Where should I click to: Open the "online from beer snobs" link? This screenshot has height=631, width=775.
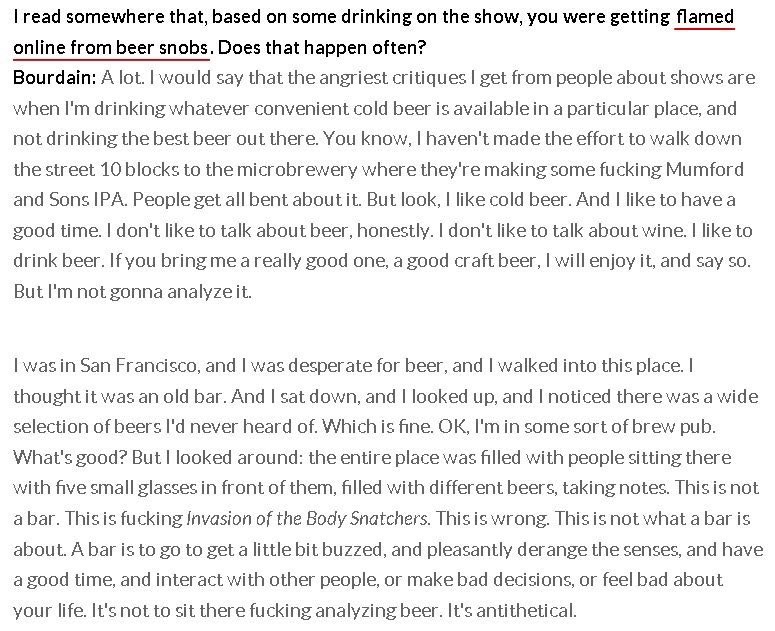point(111,47)
